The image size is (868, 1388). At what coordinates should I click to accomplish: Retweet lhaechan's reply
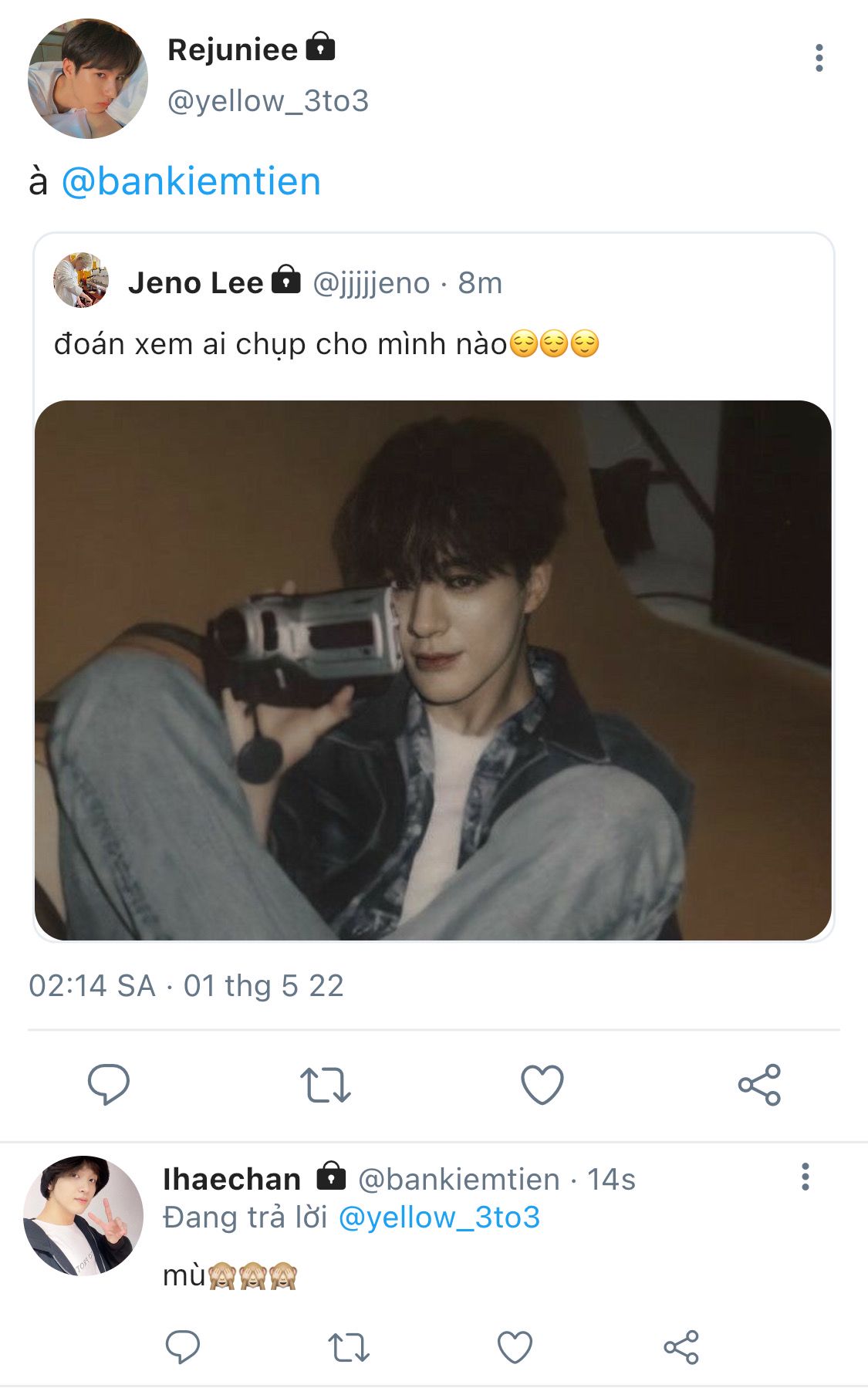click(x=349, y=1347)
